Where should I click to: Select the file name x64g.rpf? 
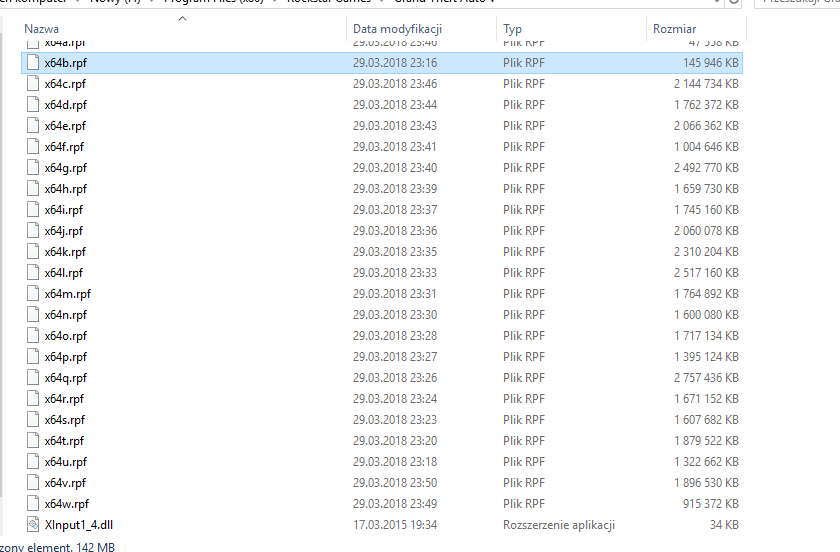point(65,168)
